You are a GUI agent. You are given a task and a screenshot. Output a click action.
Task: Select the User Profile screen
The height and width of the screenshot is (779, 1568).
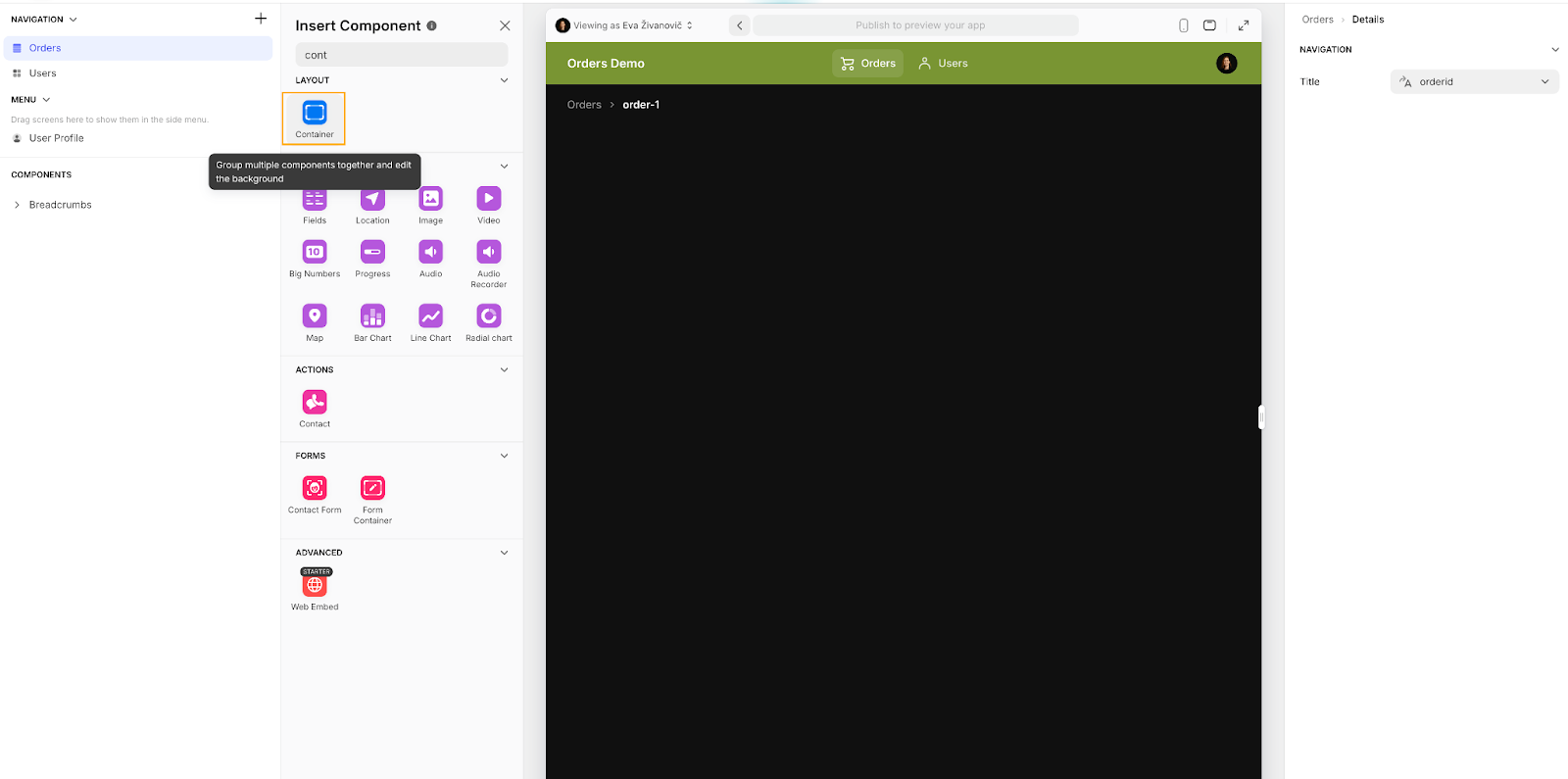pyautogui.click(x=138, y=138)
